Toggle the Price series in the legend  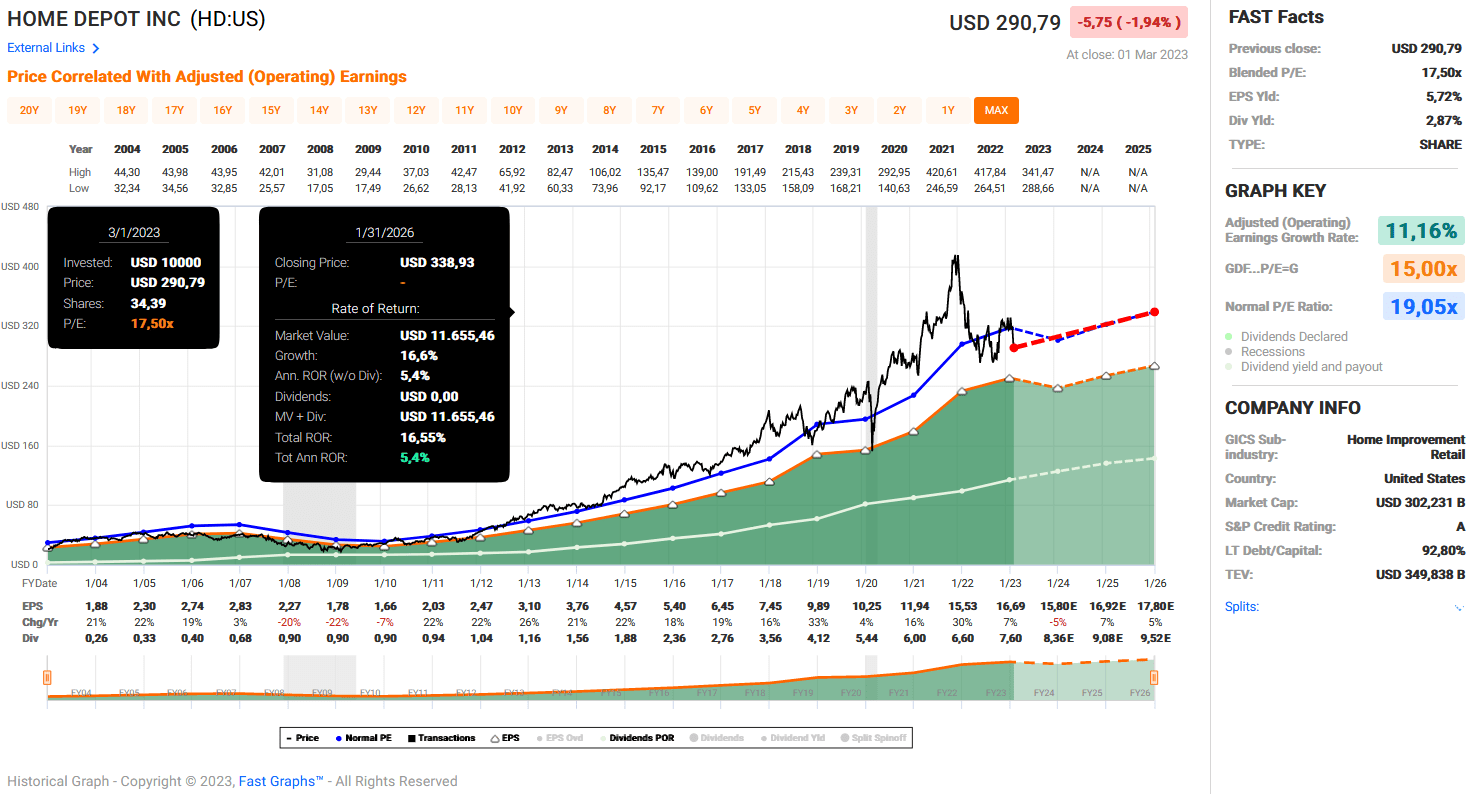tap(302, 738)
